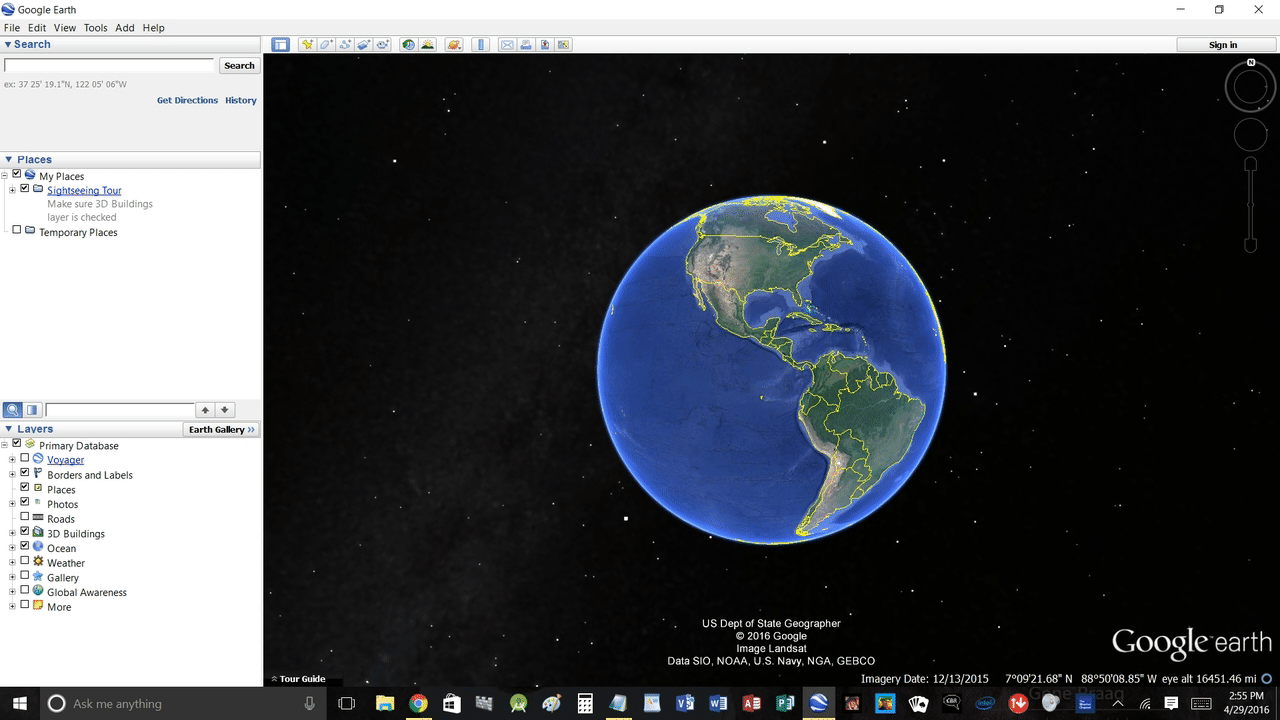Open the Tools menu
Viewport: 1280px width, 720px height.
[95, 28]
